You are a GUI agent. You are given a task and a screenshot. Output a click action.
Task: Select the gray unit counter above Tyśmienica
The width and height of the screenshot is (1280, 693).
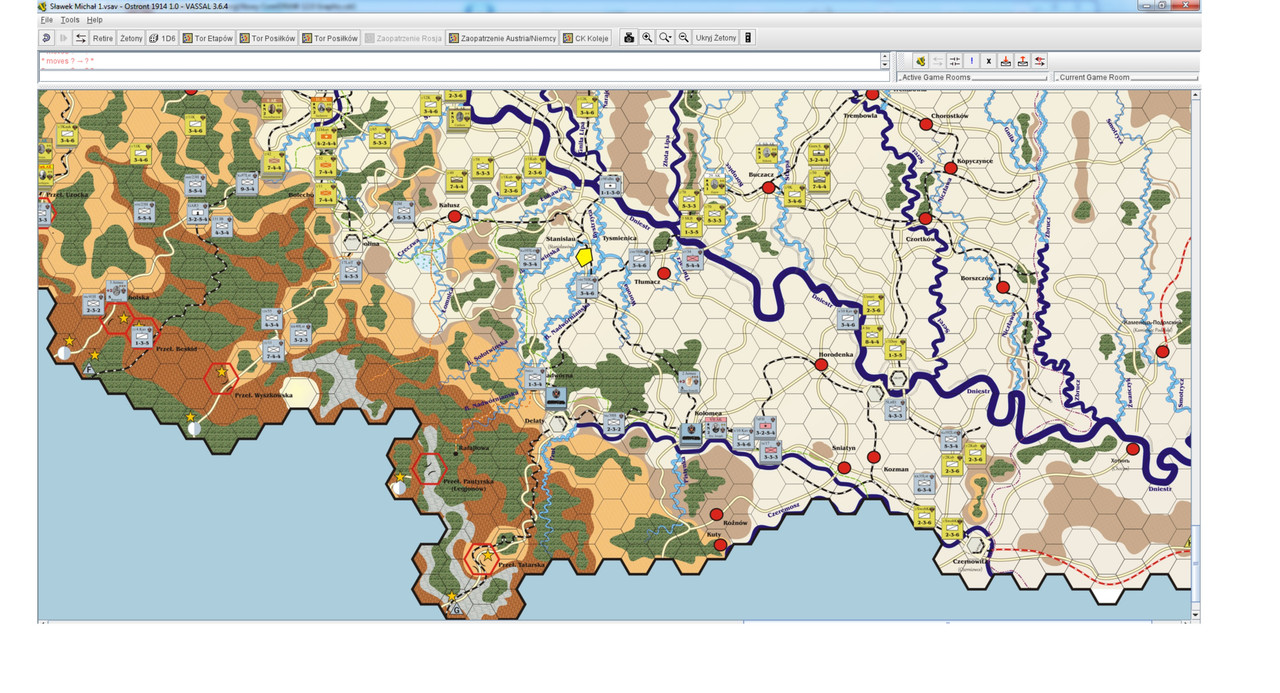pos(611,185)
